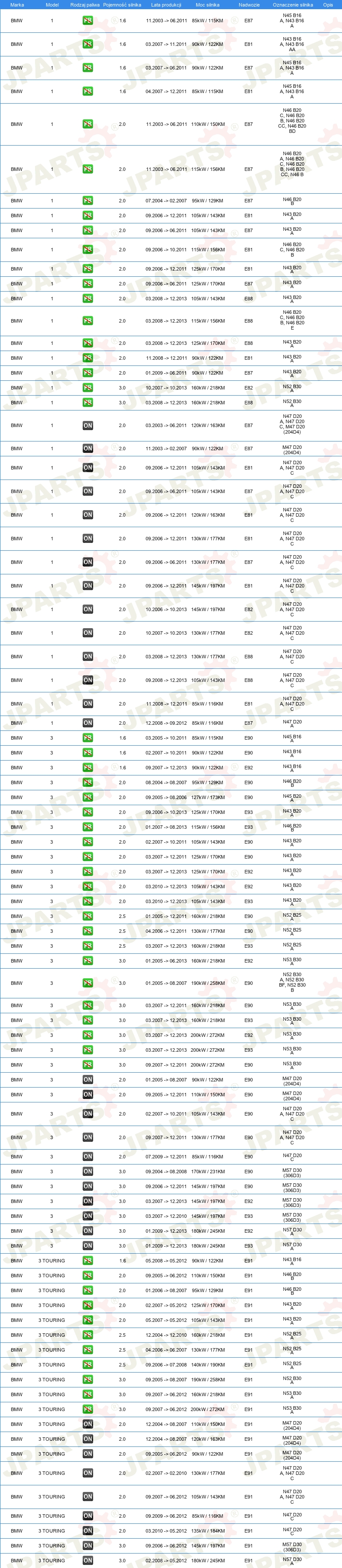The width and height of the screenshot is (342, 1568).
Task: Click the Lata produkcji column header
Action: click(x=166, y=5)
